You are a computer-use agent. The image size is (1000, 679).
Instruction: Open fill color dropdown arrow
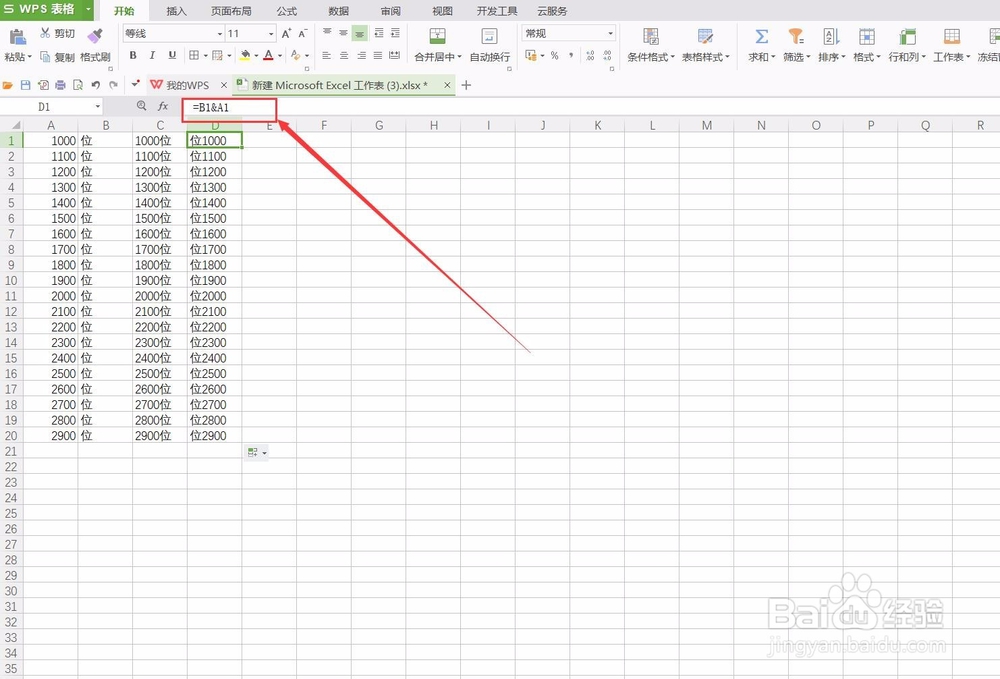256,56
